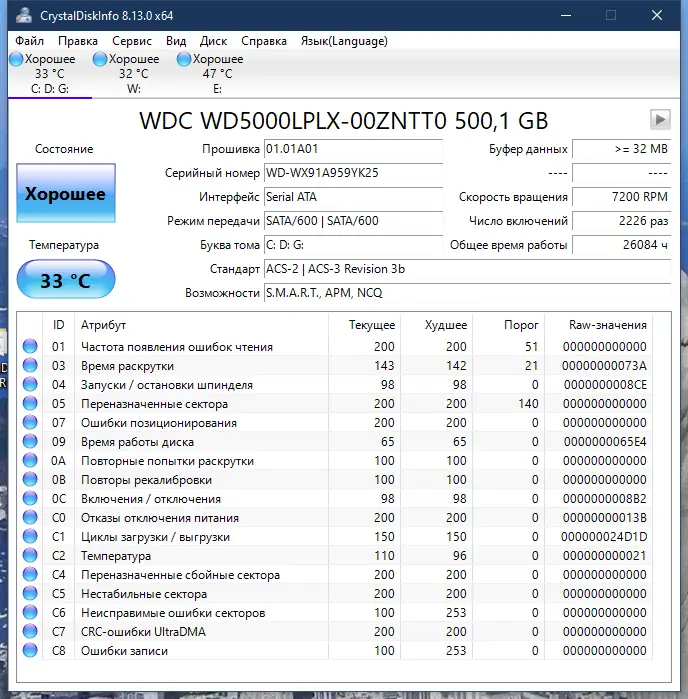Viewport: 688px width, 699px height.
Task: Select disk W: at 32 °C
Action: pos(134,74)
